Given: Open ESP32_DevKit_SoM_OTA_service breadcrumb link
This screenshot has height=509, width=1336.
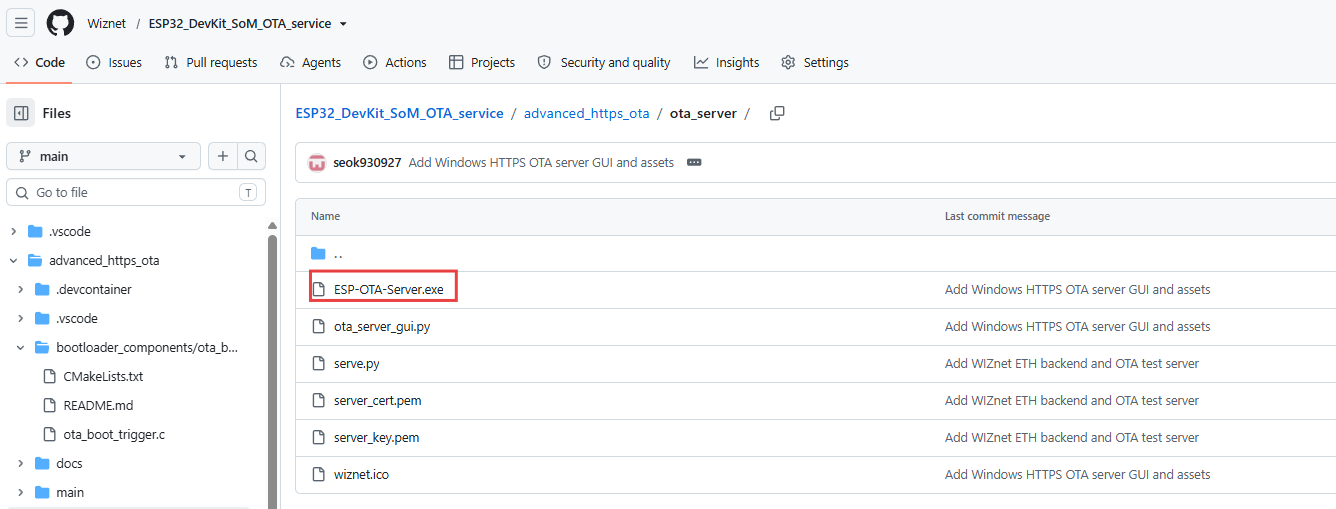Looking at the screenshot, I should [399, 113].
